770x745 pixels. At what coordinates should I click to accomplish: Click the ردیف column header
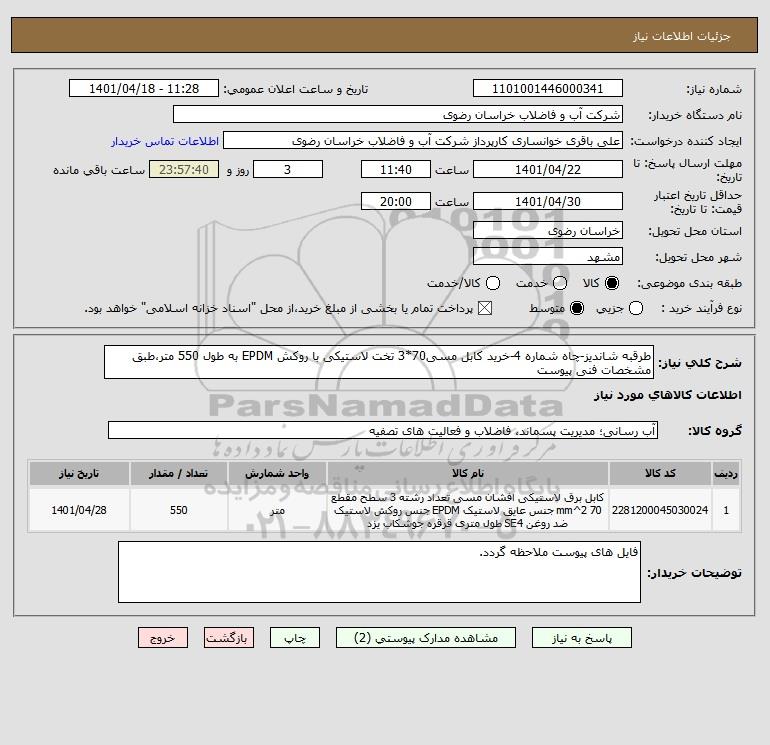(726, 473)
